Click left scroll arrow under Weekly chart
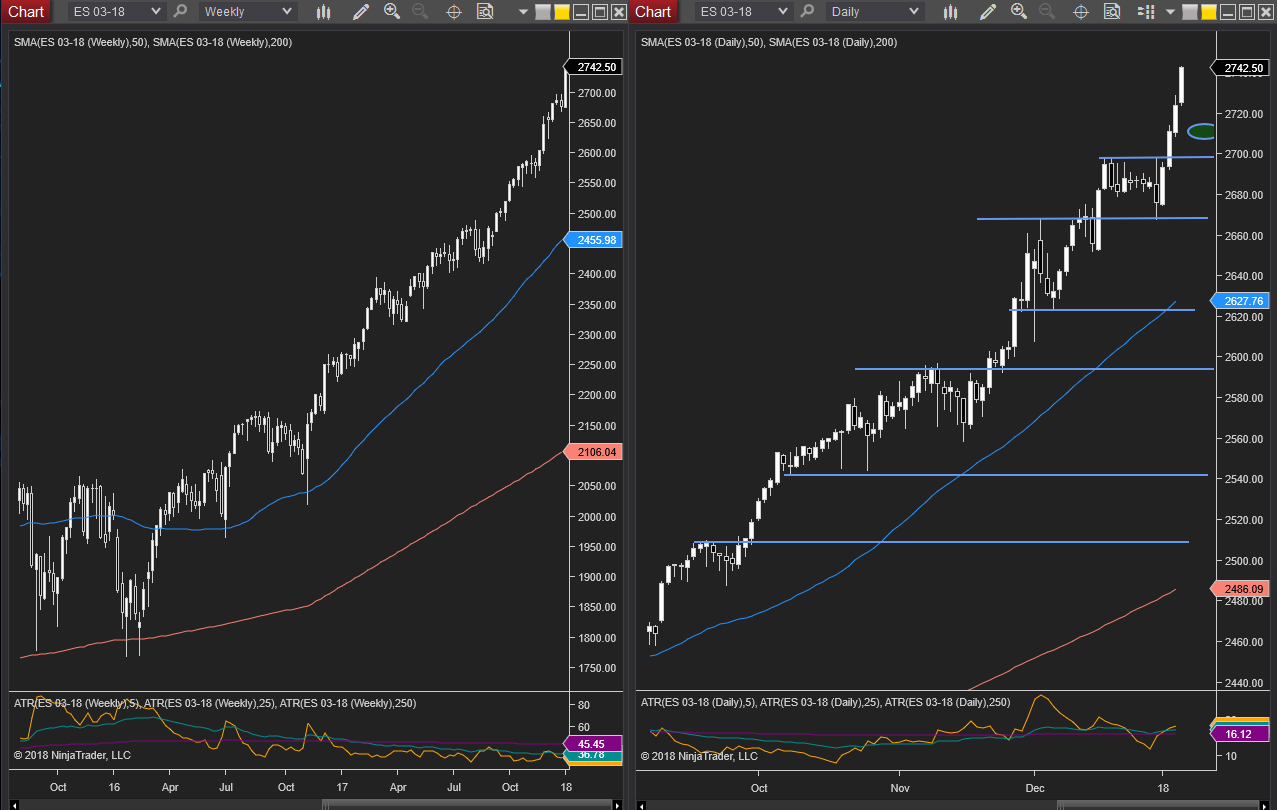 [x=12, y=804]
